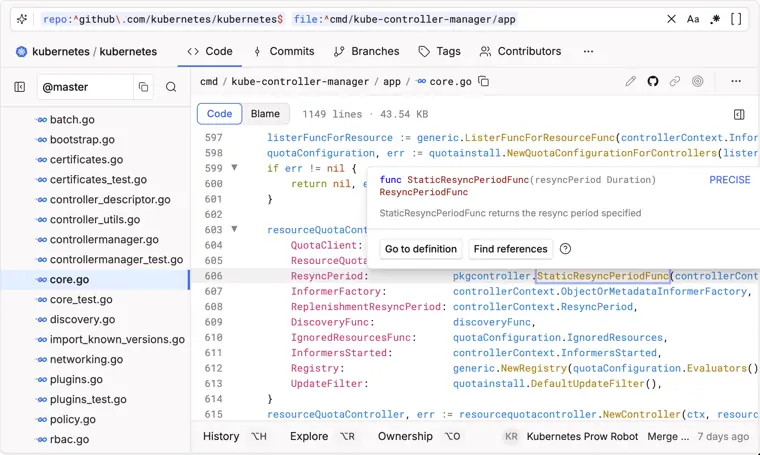The width and height of the screenshot is (760, 455).
Task: Open controller_utils.go in the file tree
Action: click(x=95, y=220)
